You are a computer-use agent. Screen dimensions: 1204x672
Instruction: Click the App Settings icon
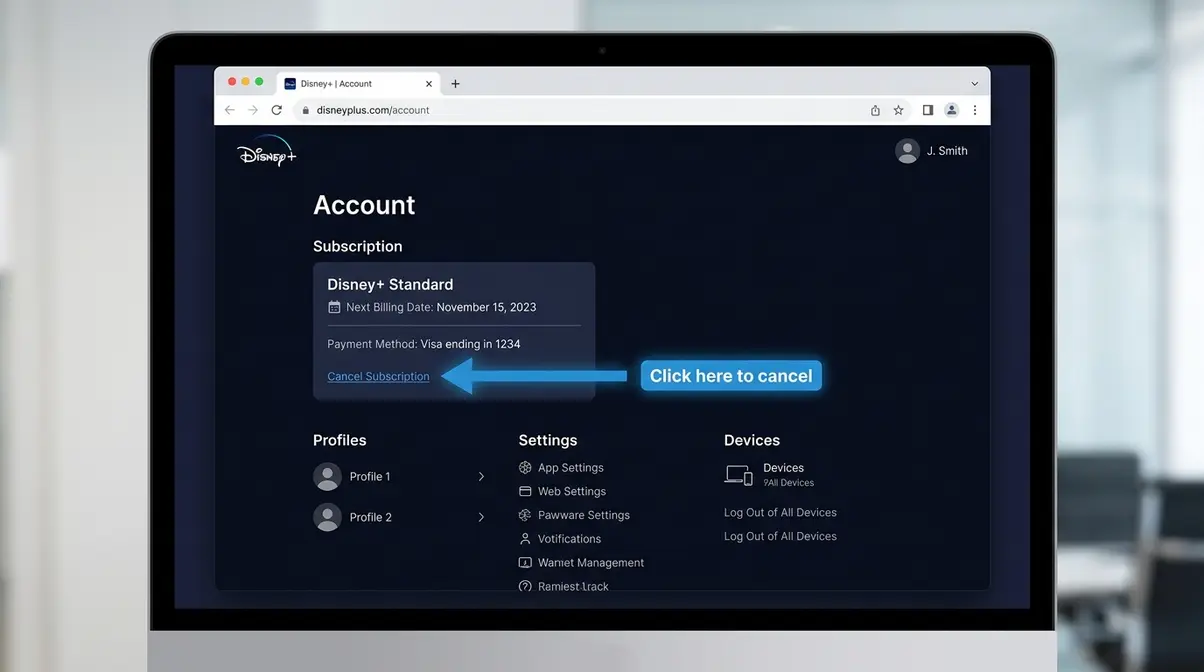525,467
